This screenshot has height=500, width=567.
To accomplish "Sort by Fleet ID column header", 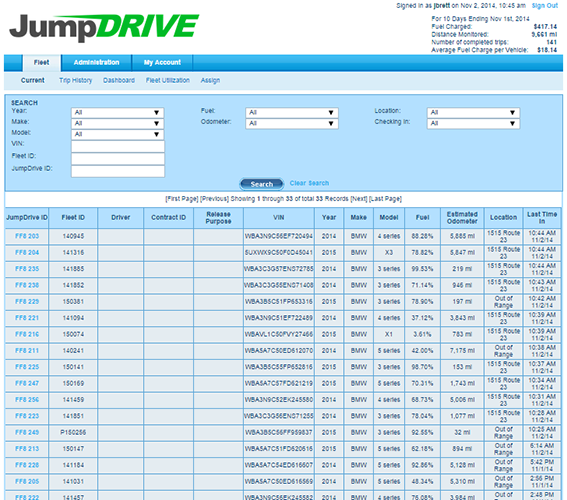I will click(x=73, y=218).
